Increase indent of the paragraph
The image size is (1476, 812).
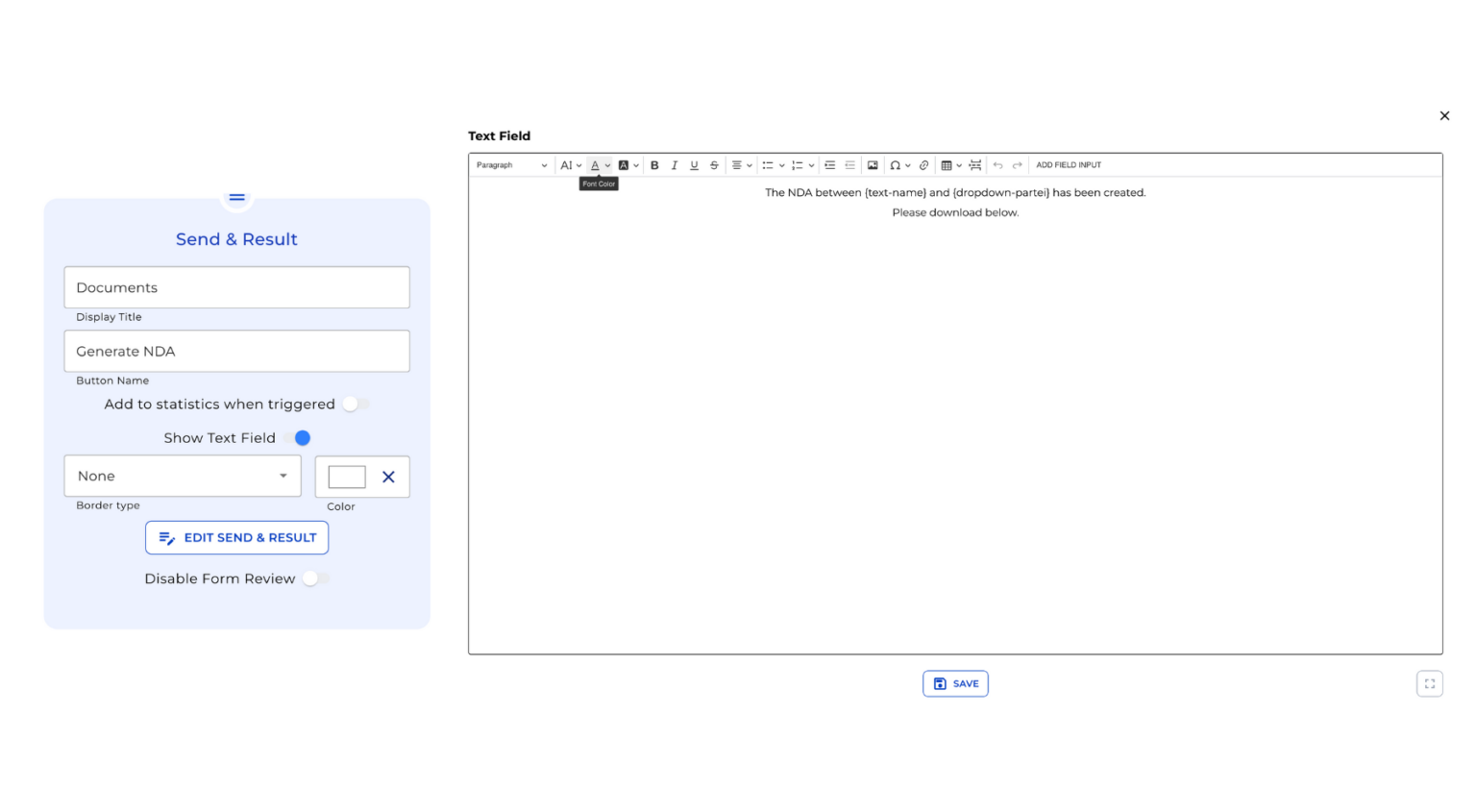click(830, 165)
